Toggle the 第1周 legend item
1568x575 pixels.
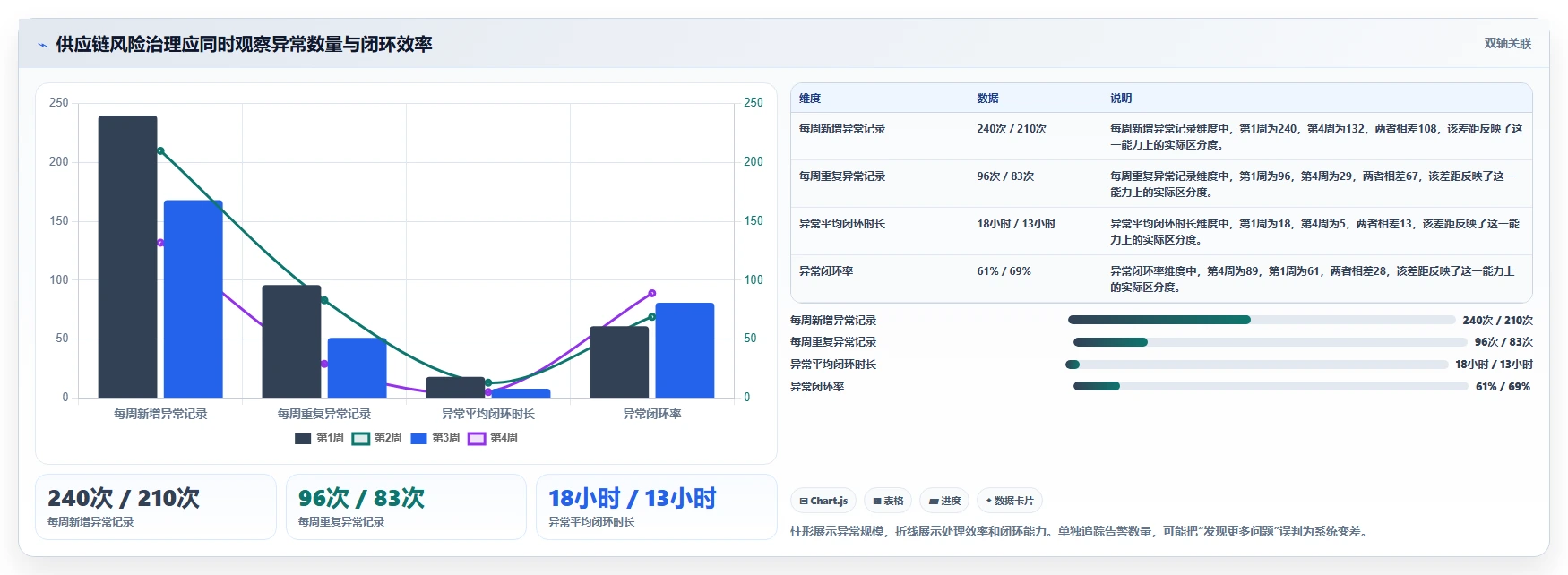coord(319,438)
